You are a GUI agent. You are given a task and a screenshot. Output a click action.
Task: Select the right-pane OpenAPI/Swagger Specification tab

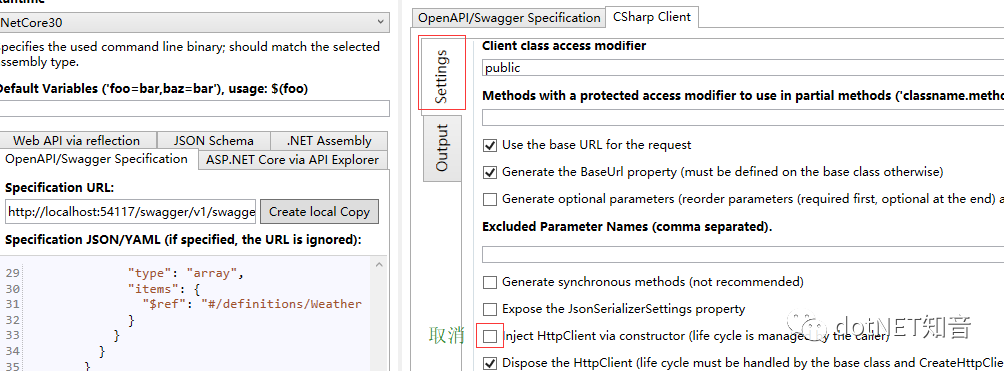point(509,17)
